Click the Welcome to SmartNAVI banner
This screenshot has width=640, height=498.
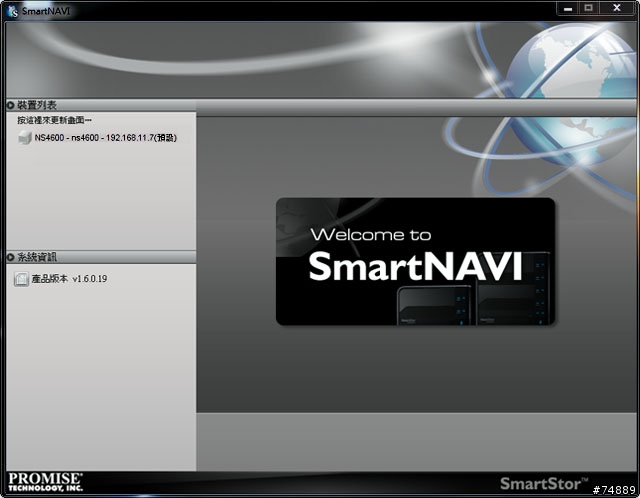(x=416, y=262)
